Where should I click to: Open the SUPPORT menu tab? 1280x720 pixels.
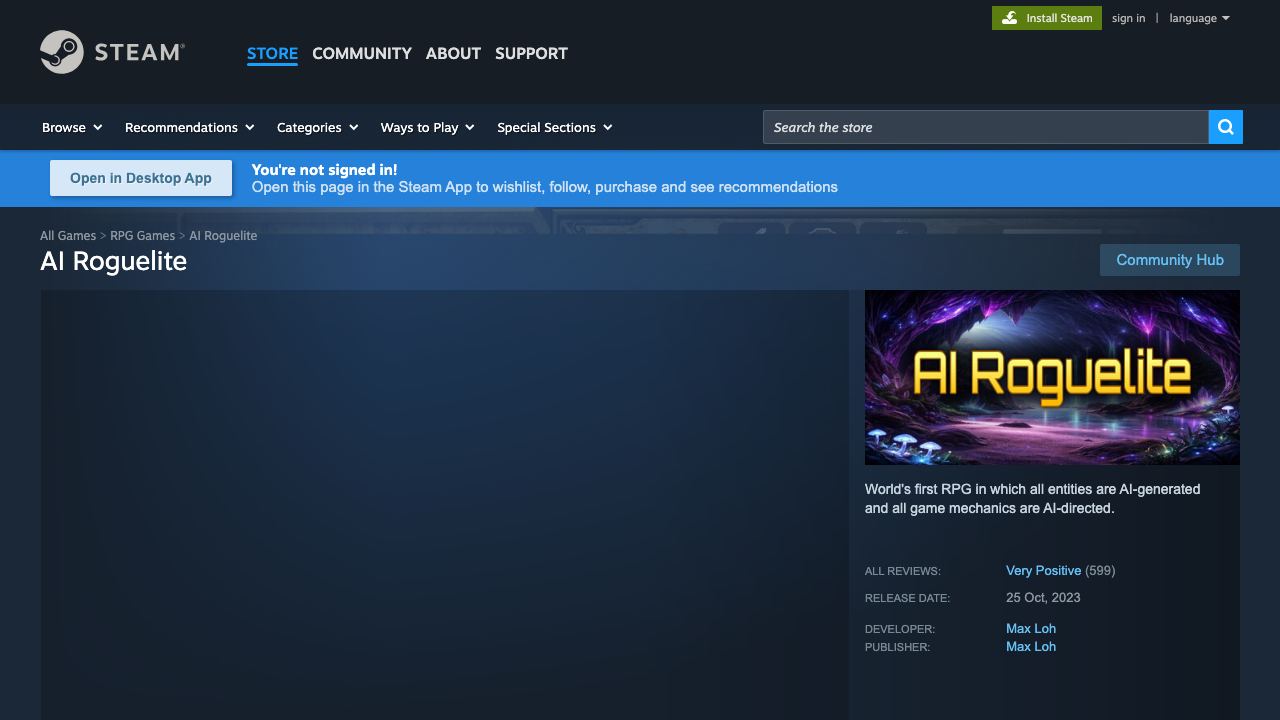coord(531,53)
